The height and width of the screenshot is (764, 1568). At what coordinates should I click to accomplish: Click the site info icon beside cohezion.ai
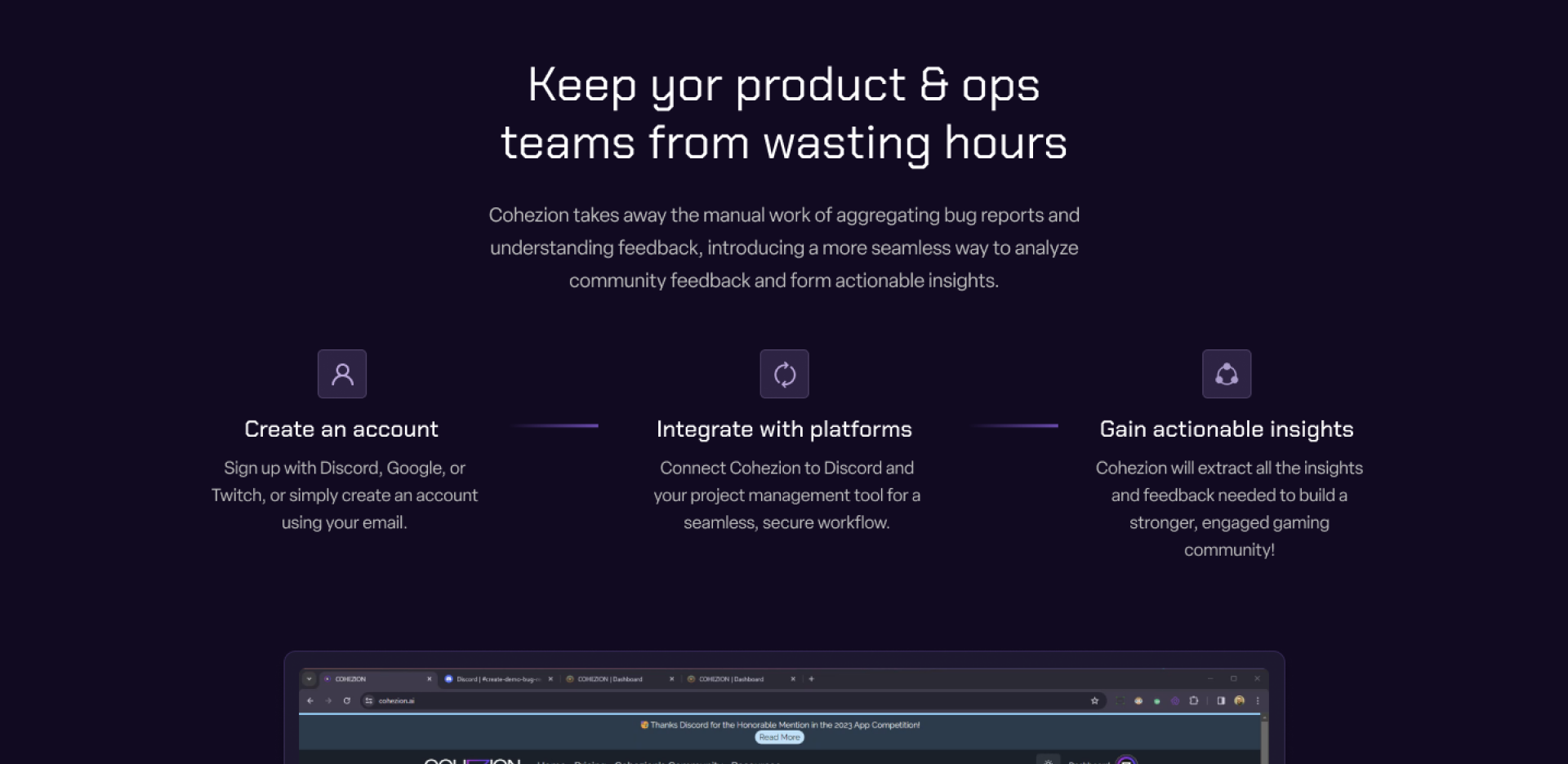[x=368, y=700]
